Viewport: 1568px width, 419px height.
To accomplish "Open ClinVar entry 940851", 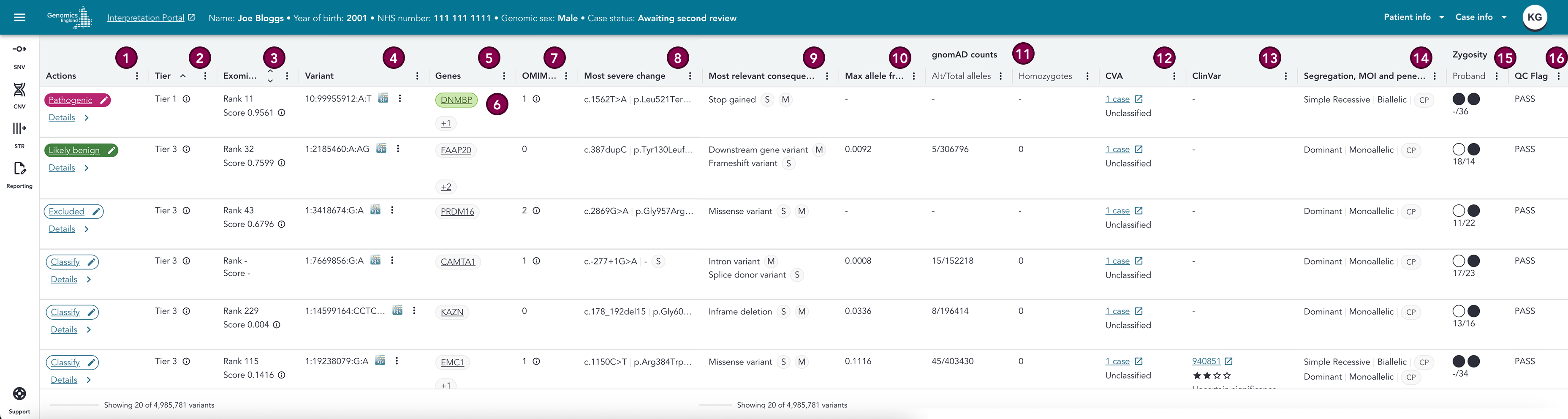I will pos(1207,361).
